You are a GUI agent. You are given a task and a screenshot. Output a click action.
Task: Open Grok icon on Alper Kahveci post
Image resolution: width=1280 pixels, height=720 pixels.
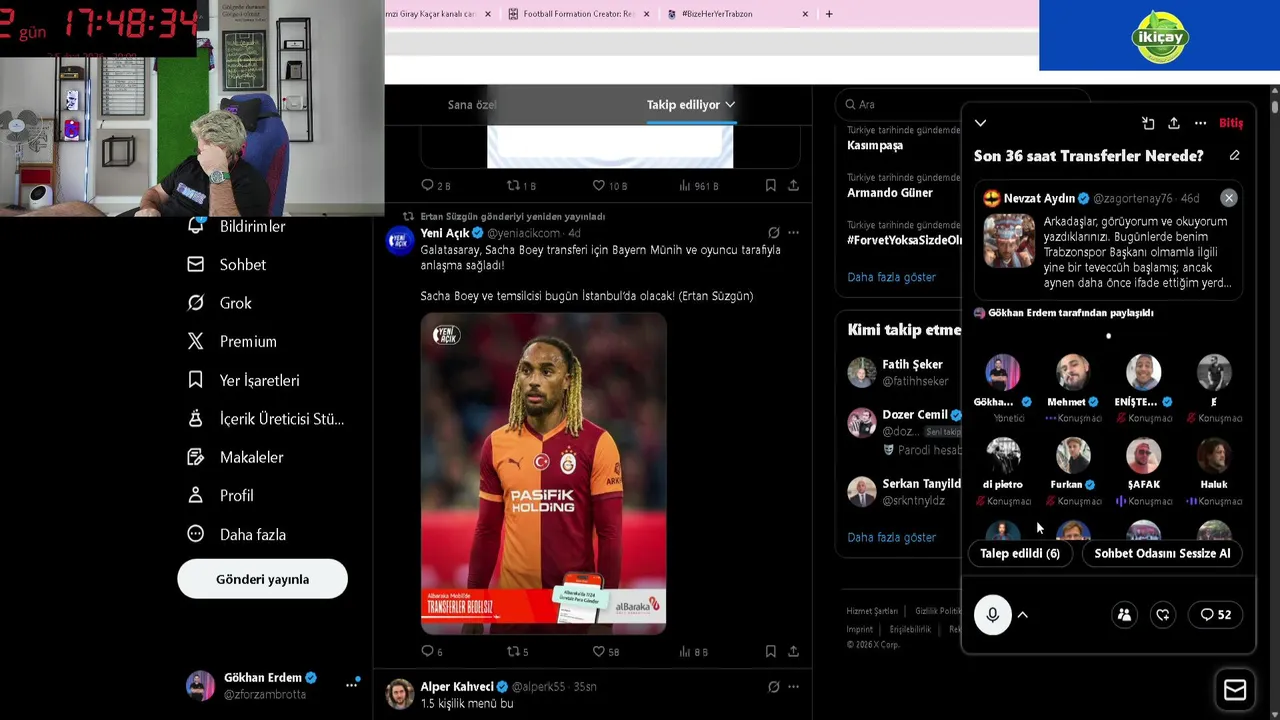point(773,687)
